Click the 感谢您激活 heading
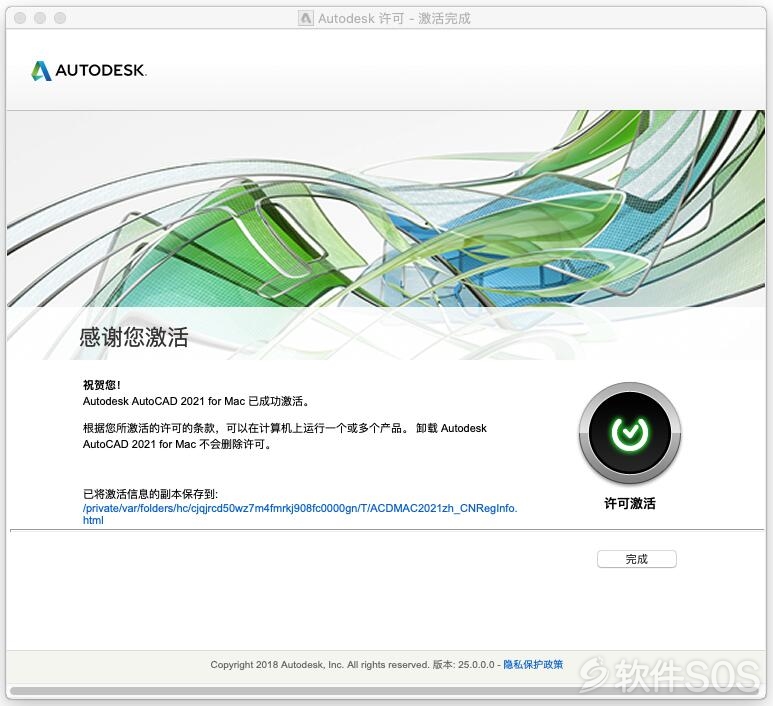 [x=134, y=337]
